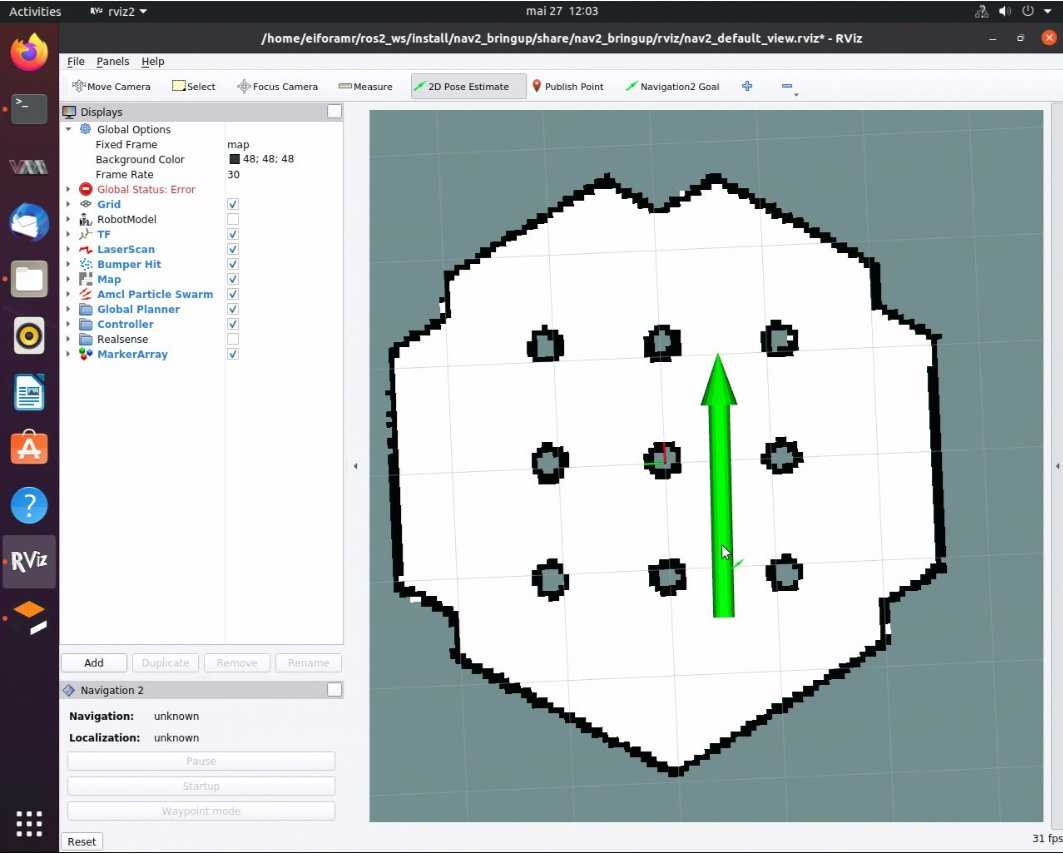
Task: Enable the RobotModel display checkbox
Action: pyautogui.click(x=233, y=219)
